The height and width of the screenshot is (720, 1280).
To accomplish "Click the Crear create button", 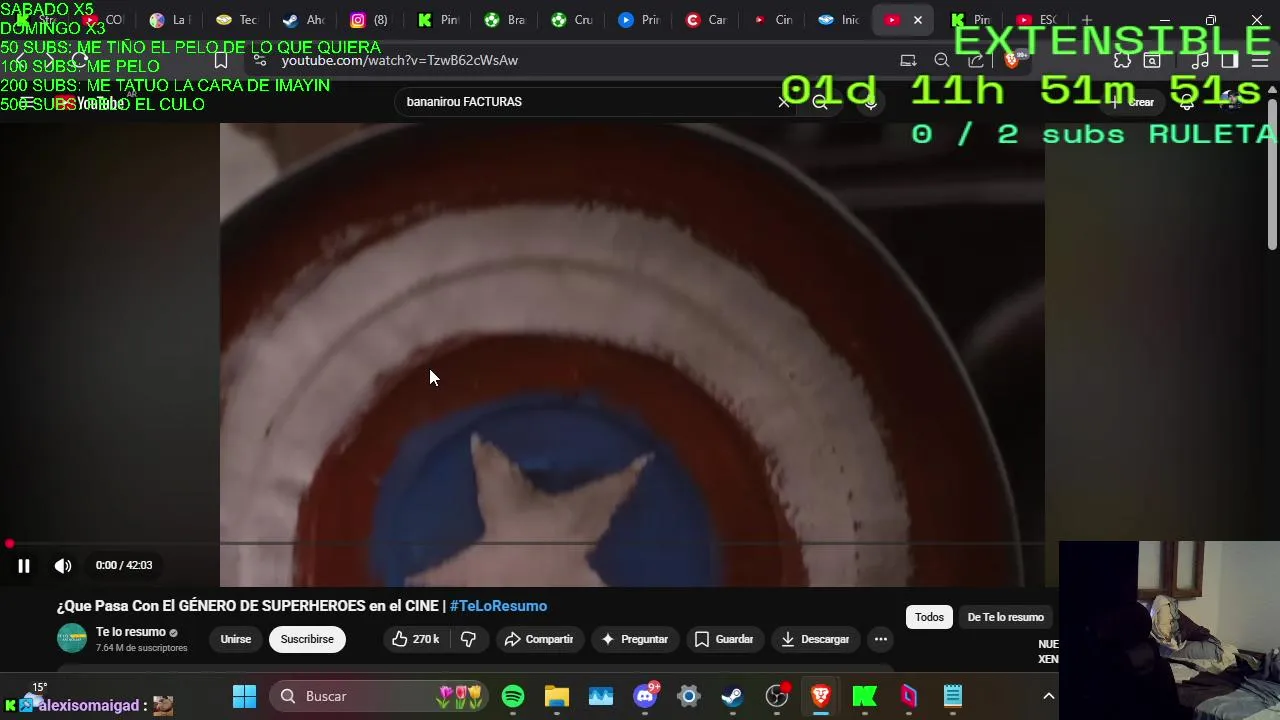I will point(1133,102).
